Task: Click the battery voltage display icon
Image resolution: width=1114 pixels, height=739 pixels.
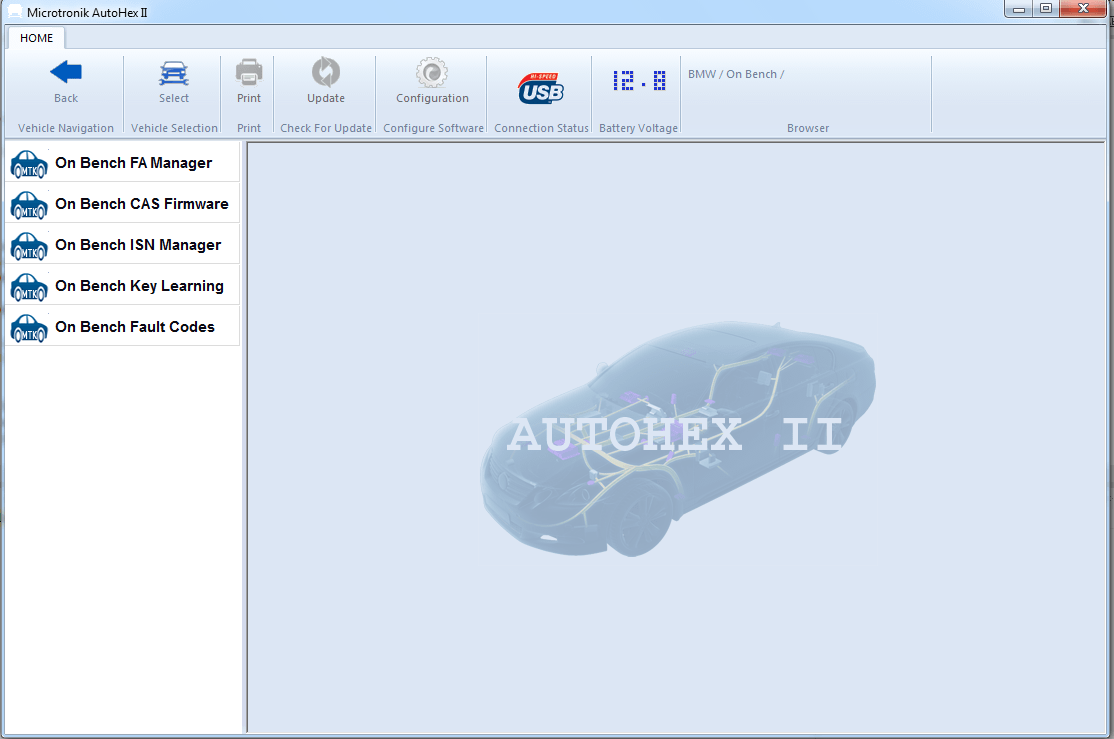Action: (637, 80)
